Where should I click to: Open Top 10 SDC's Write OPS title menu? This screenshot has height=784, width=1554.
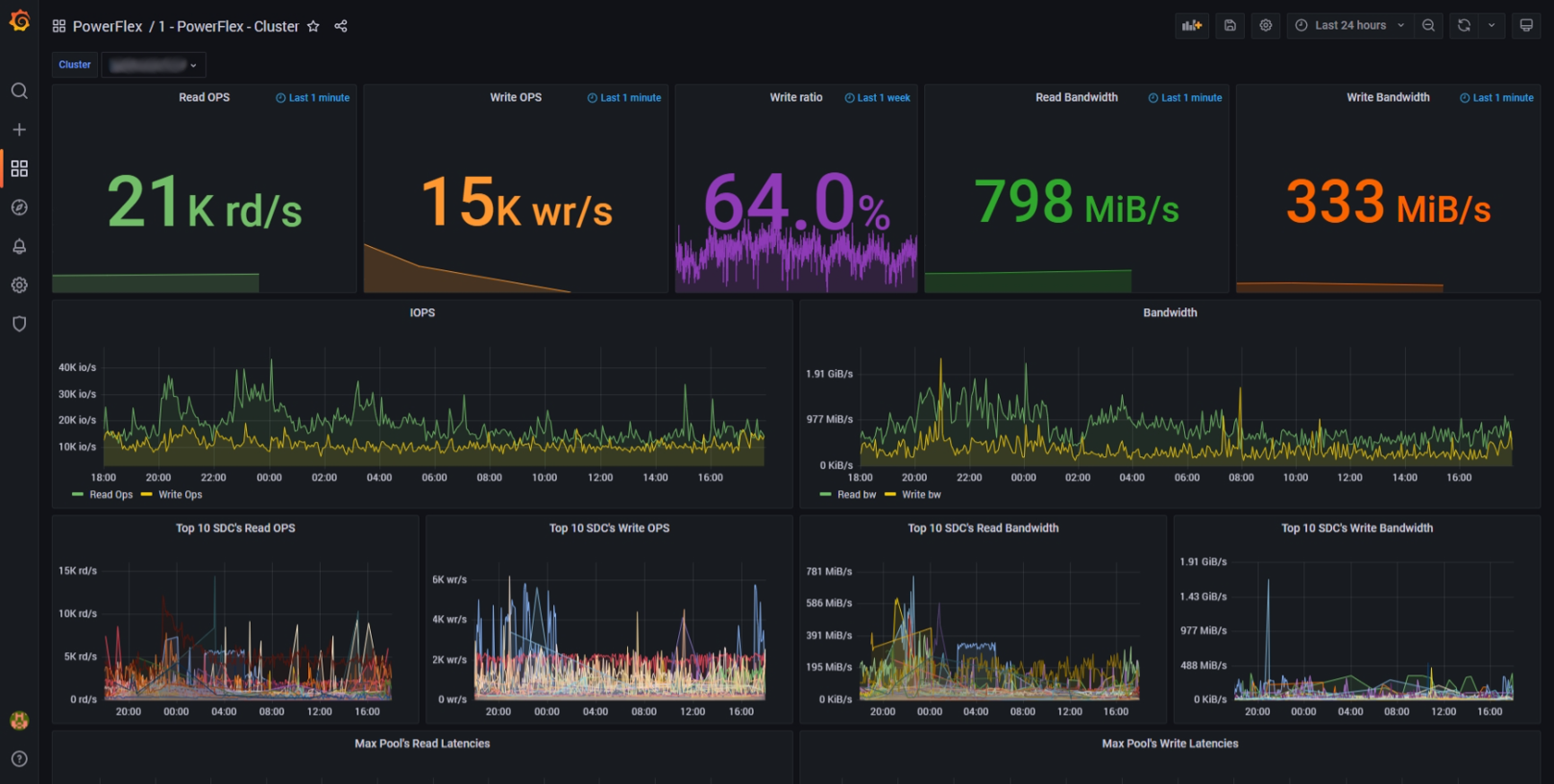[x=609, y=528]
